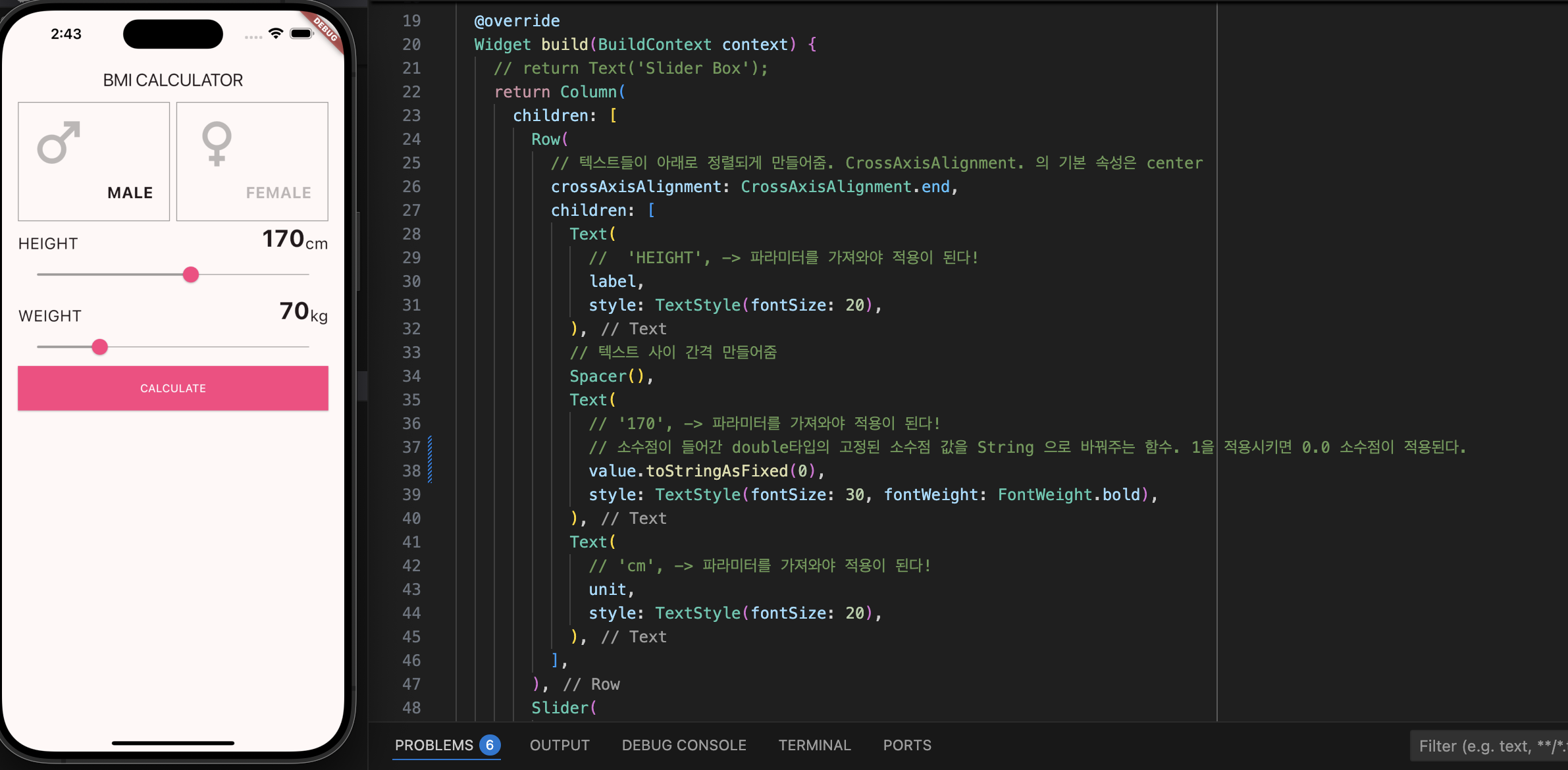
Task: Select the MALE gender card
Action: [93, 161]
